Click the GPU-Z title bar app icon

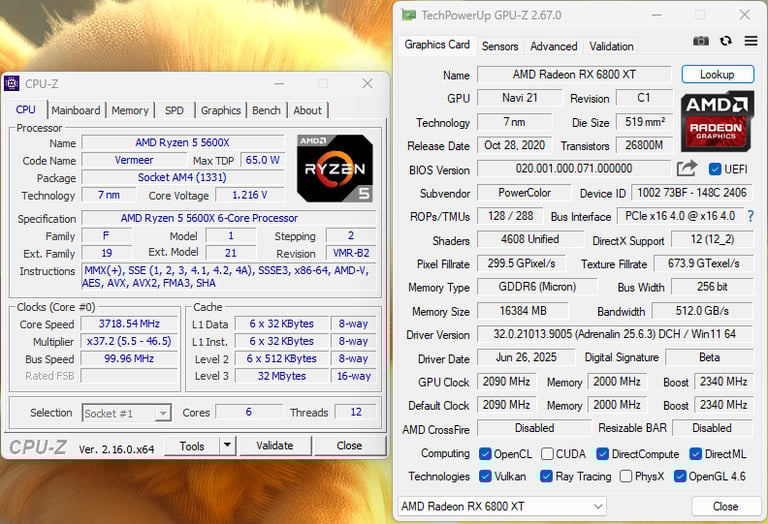click(x=409, y=15)
